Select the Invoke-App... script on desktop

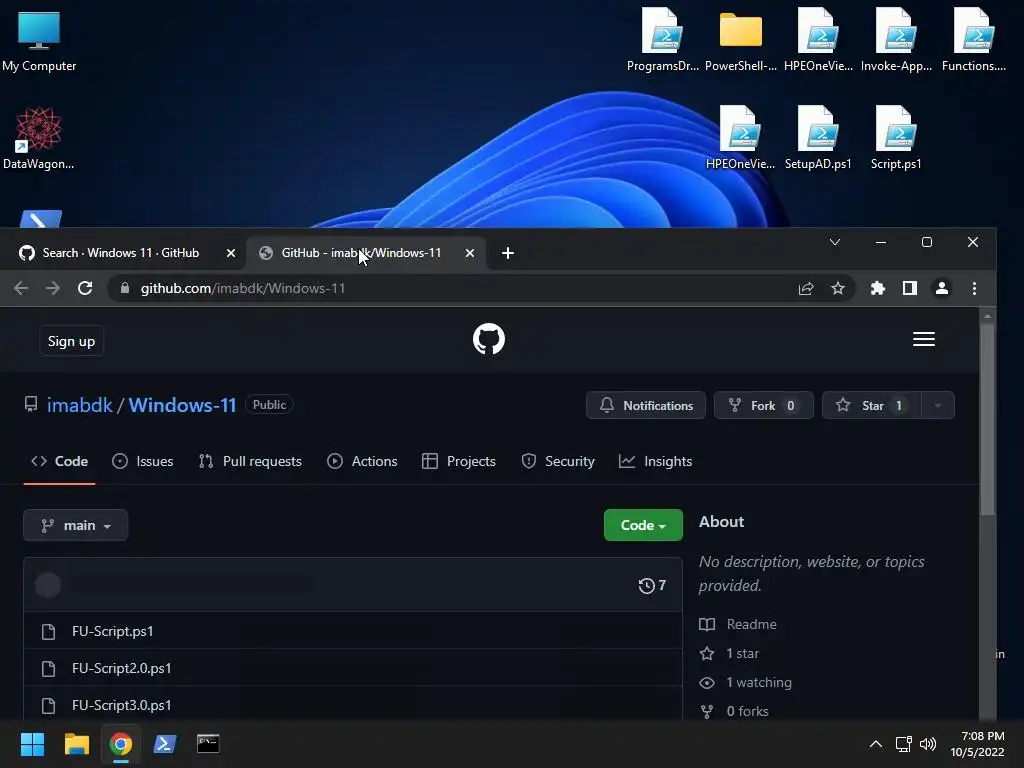(896, 40)
